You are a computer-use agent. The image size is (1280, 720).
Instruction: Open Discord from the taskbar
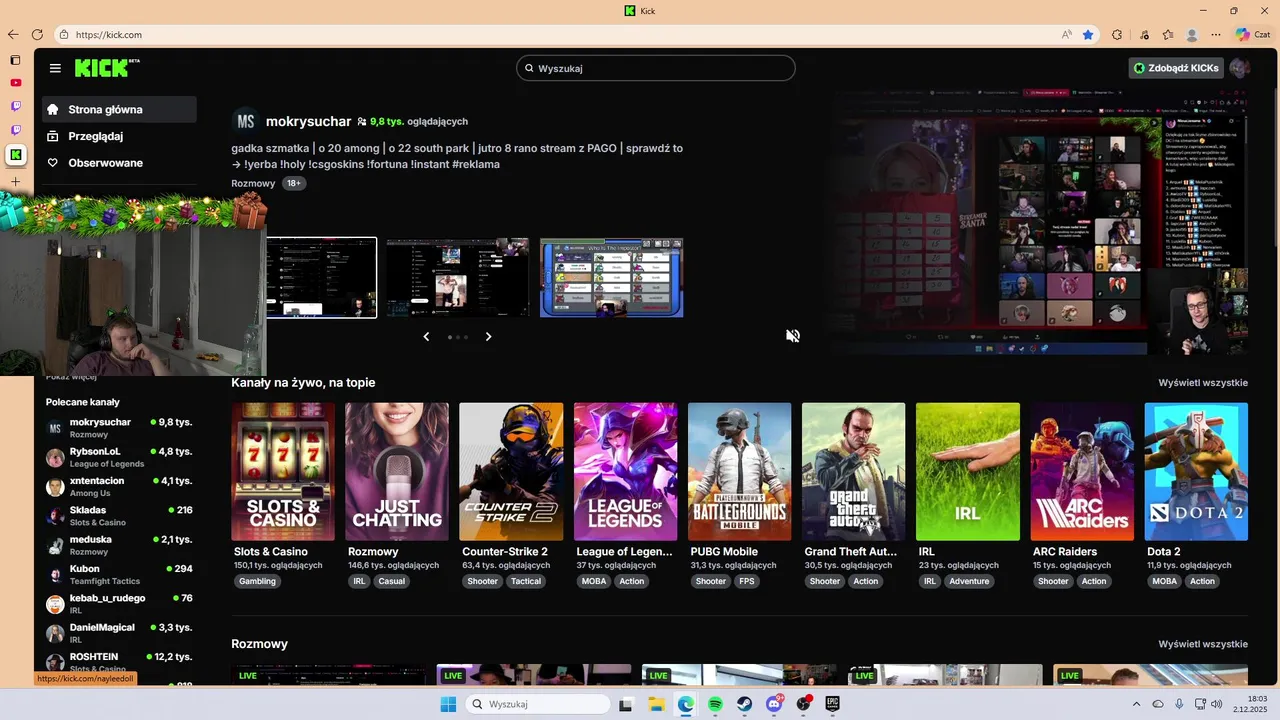774,704
